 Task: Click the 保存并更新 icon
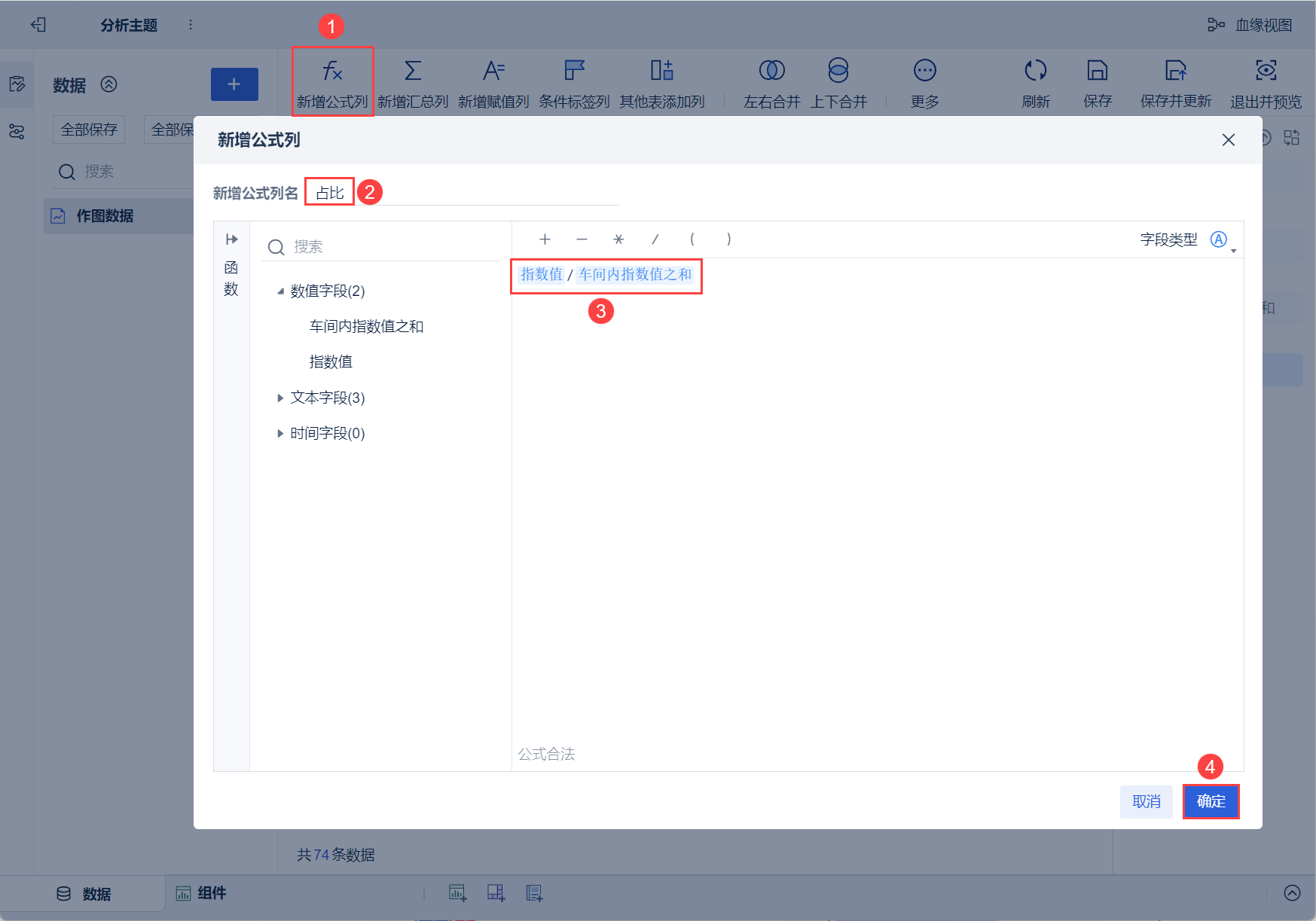pyautogui.click(x=1175, y=71)
